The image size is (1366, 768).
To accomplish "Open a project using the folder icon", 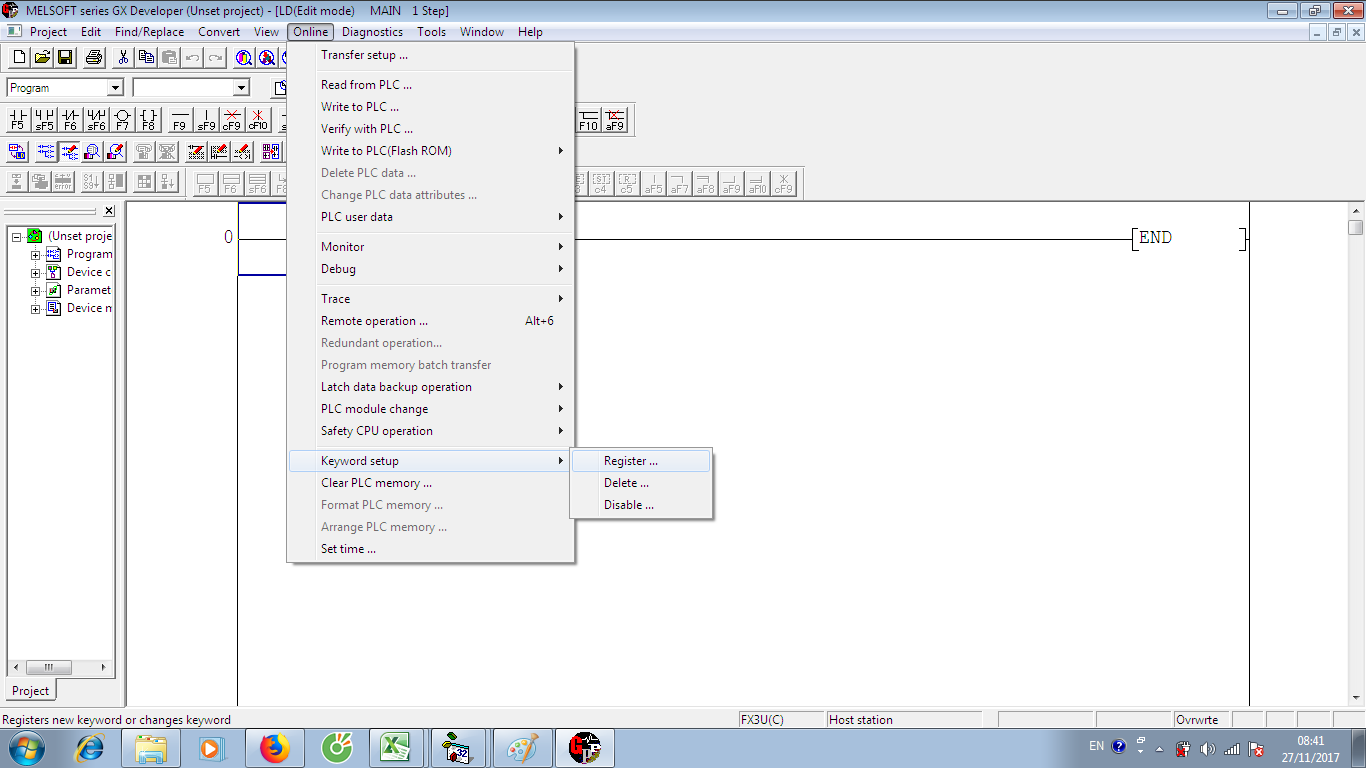I will click(42, 58).
